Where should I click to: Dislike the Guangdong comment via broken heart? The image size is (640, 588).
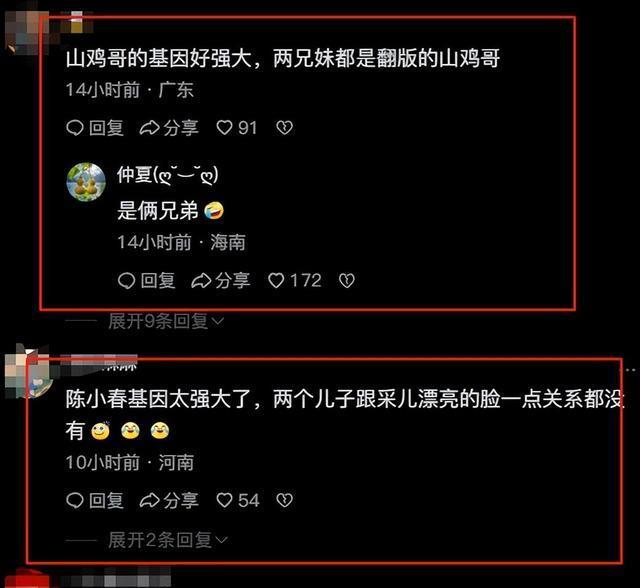[284, 128]
